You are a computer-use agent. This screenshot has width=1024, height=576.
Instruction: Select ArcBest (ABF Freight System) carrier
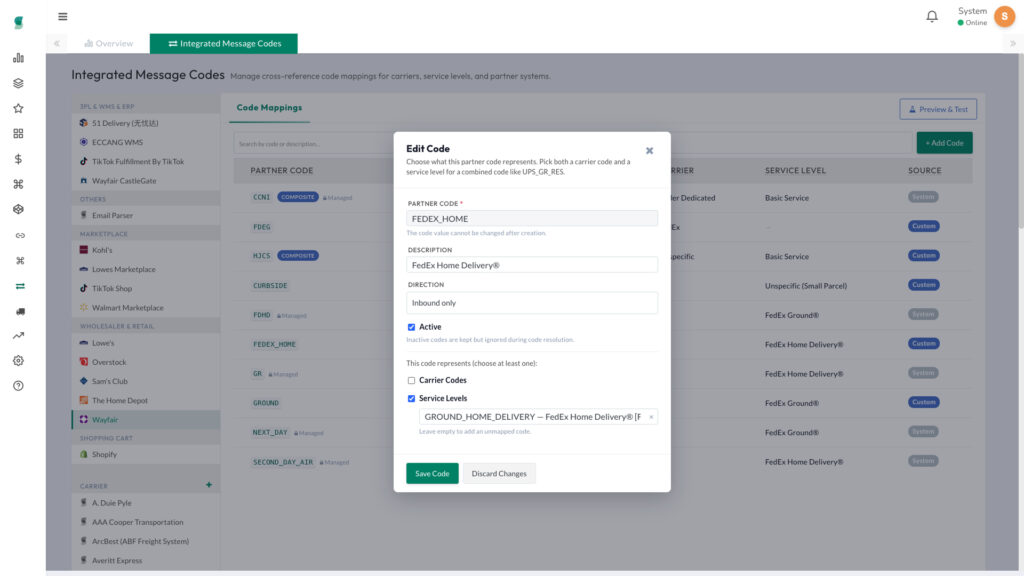(x=146, y=541)
